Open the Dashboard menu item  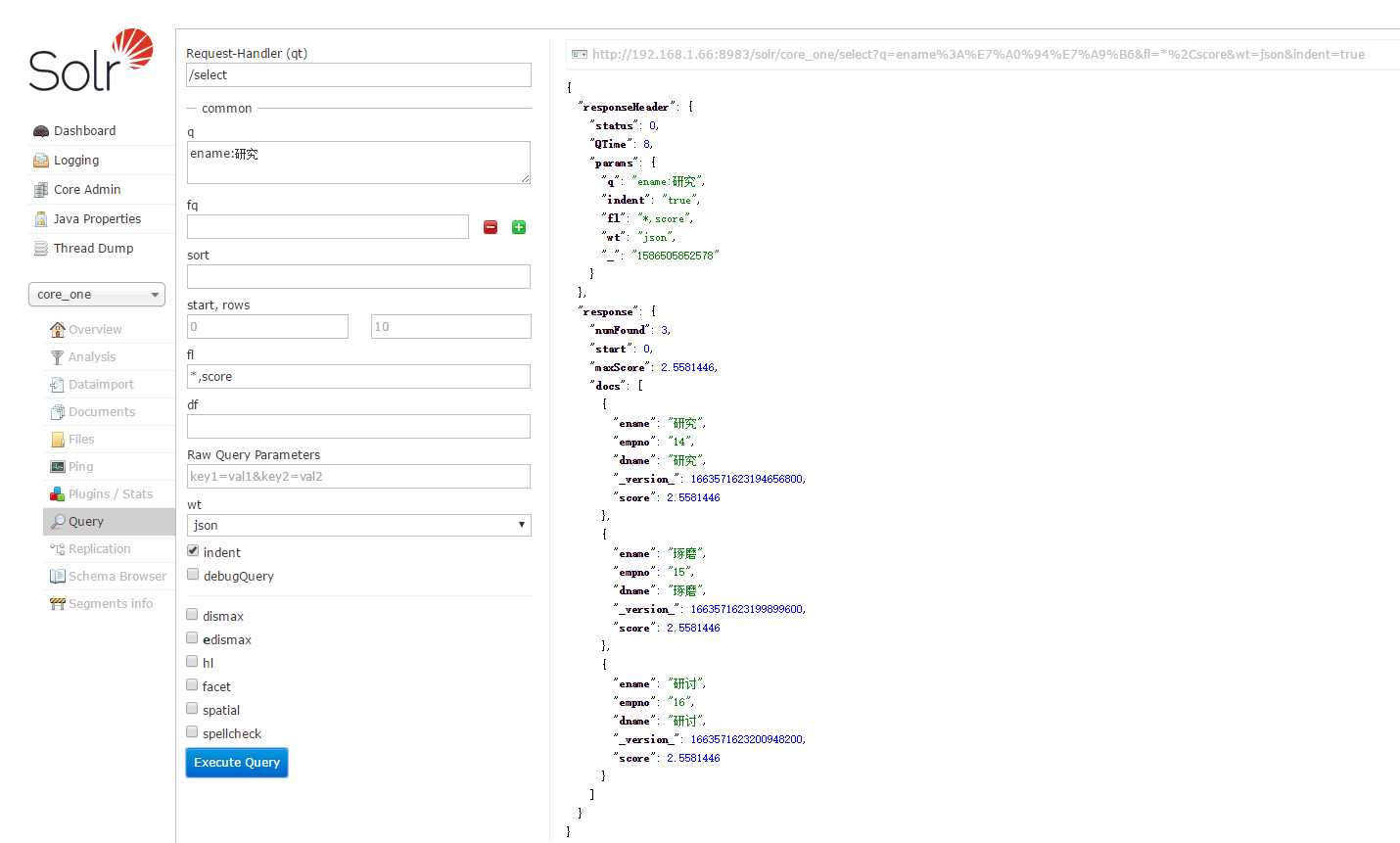[84, 131]
